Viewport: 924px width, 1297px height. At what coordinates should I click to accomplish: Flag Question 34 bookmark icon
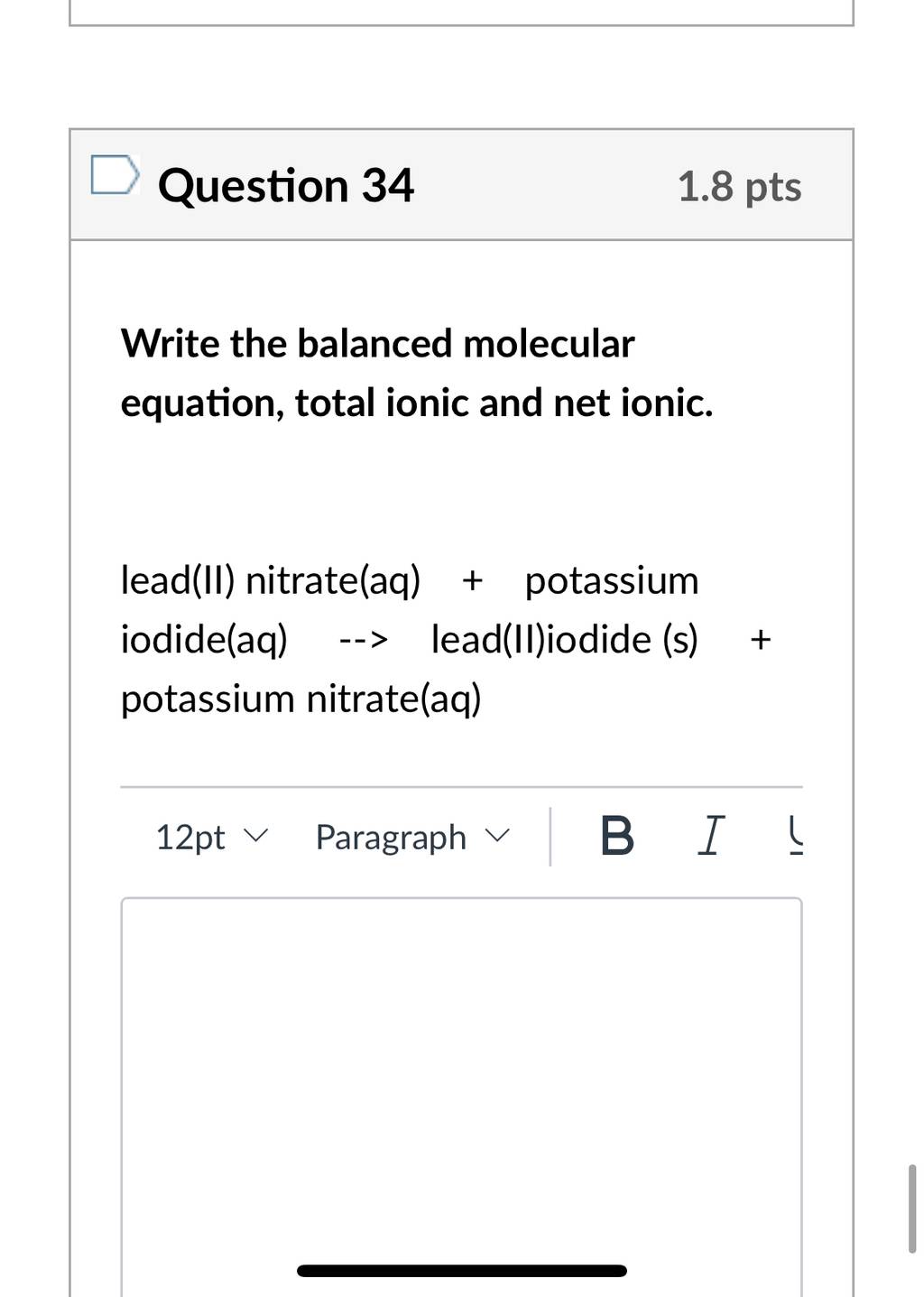(115, 174)
